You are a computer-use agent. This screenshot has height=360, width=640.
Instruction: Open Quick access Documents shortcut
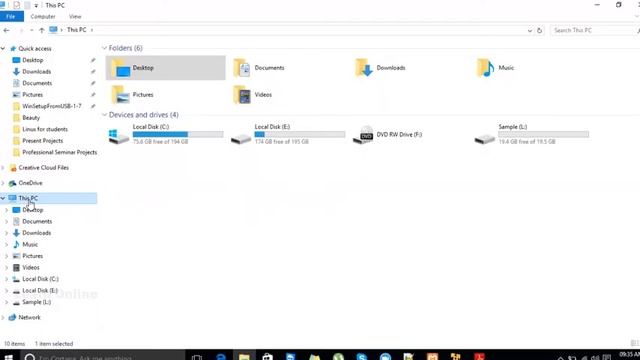tap(37, 83)
